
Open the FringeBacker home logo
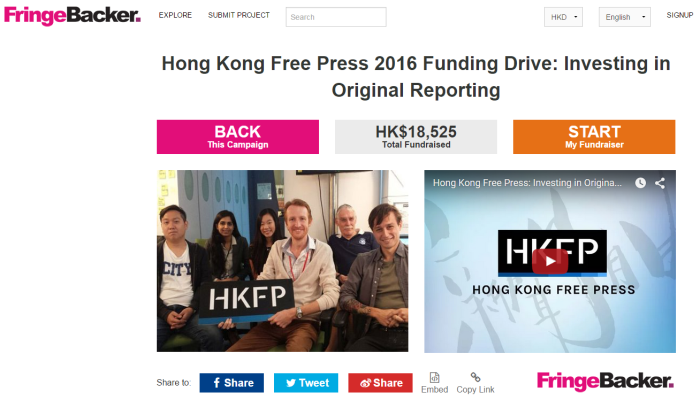72,16
